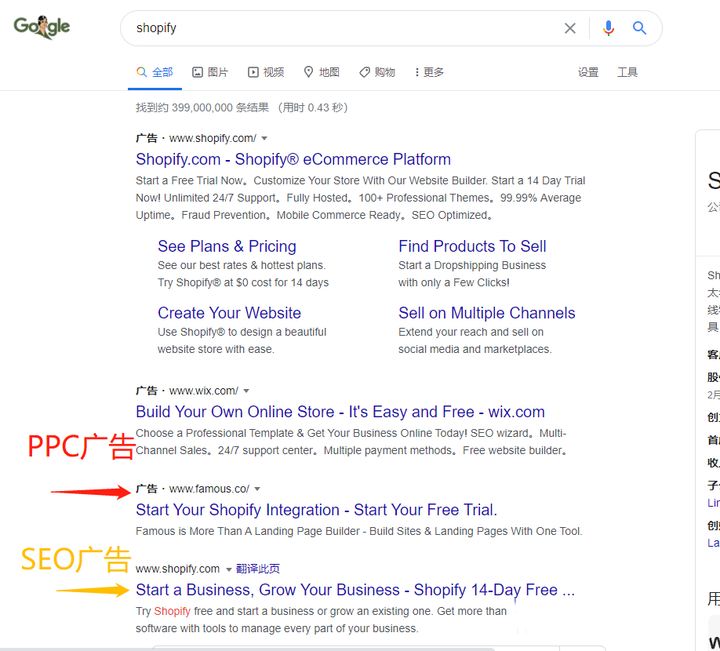Screen dimensions: 720x651
Task: Open Start Your Shopify Integration link
Action: coord(316,510)
